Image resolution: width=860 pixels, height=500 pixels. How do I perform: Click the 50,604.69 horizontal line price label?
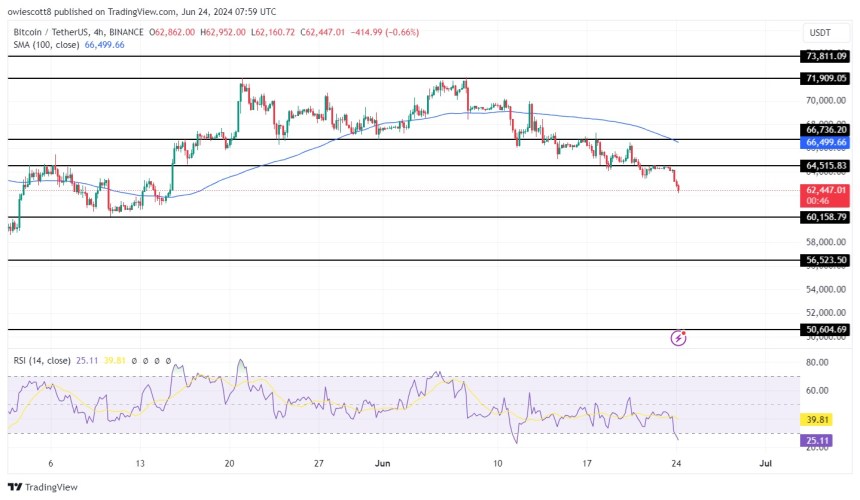[825, 329]
